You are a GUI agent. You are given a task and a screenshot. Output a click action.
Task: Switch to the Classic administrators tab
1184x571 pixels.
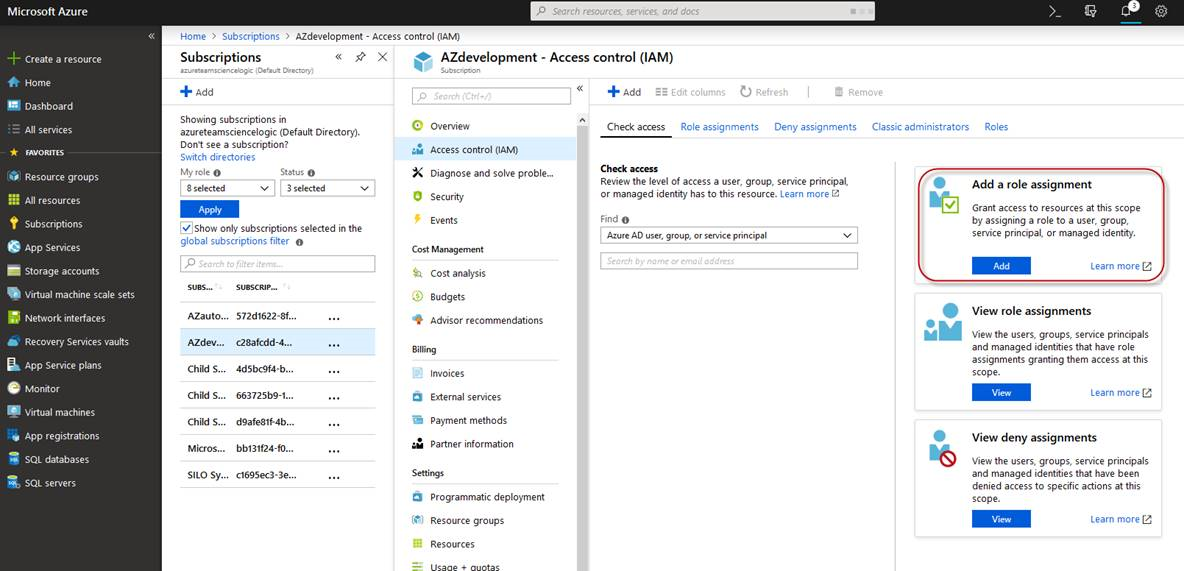tap(920, 127)
